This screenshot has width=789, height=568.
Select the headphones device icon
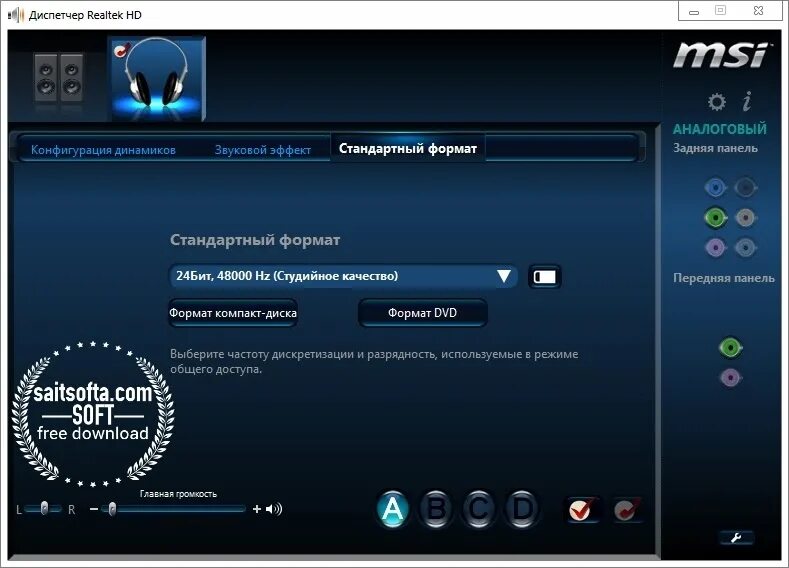[157, 78]
